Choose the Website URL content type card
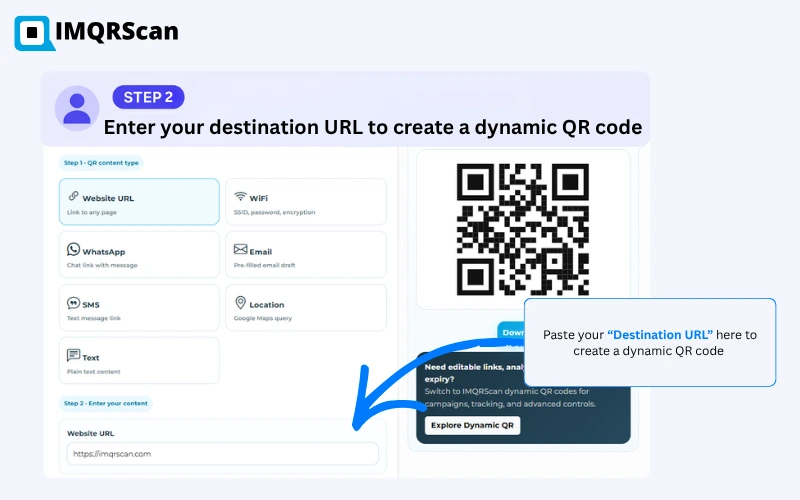800x500 pixels. click(x=139, y=202)
